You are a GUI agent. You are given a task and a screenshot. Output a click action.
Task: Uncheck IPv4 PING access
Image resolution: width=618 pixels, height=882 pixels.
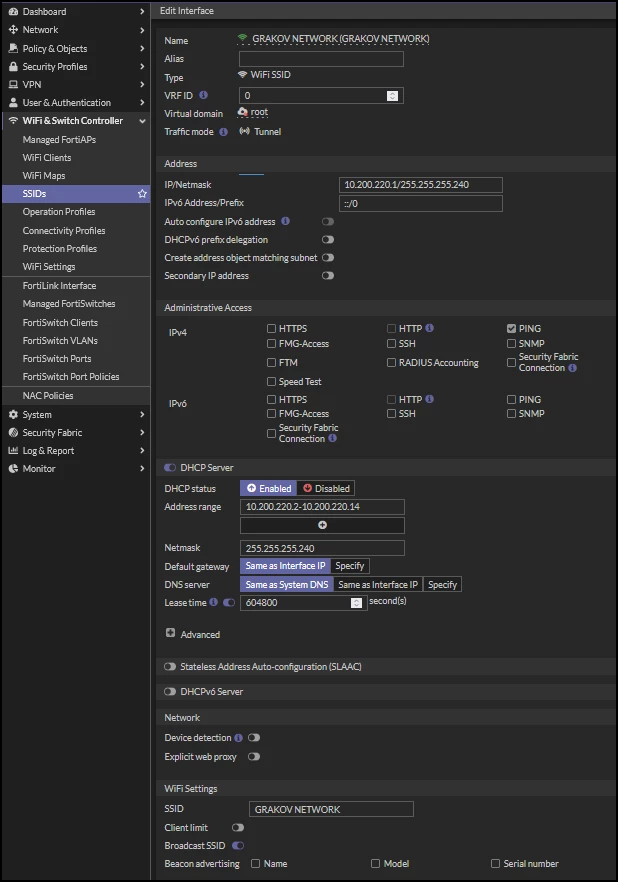click(x=511, y=328)
